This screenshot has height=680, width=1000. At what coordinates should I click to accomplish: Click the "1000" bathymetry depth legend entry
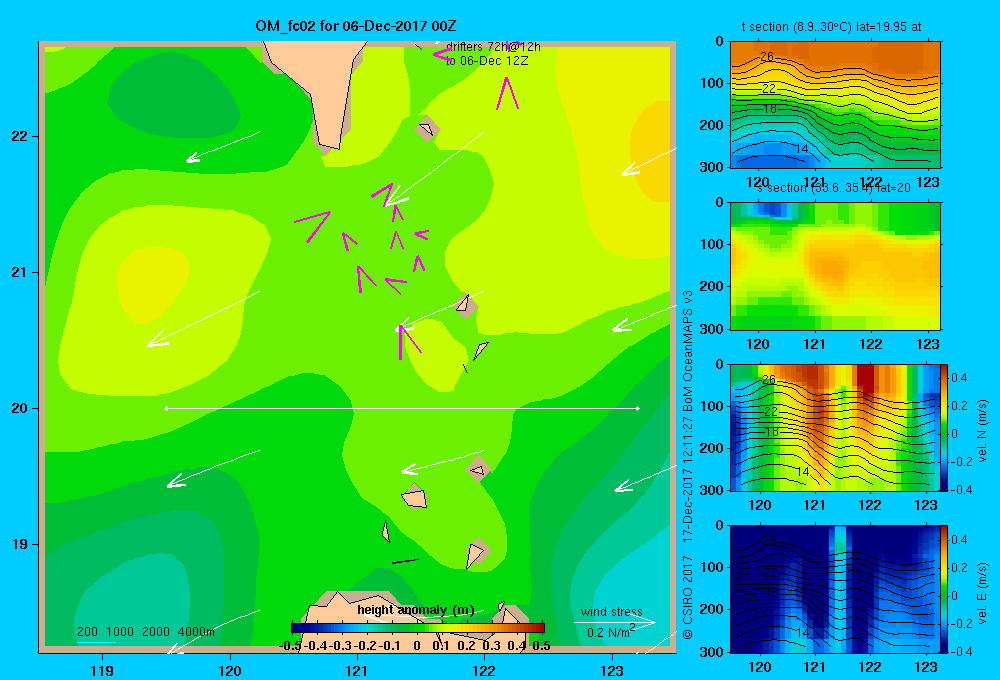(120, 632)
